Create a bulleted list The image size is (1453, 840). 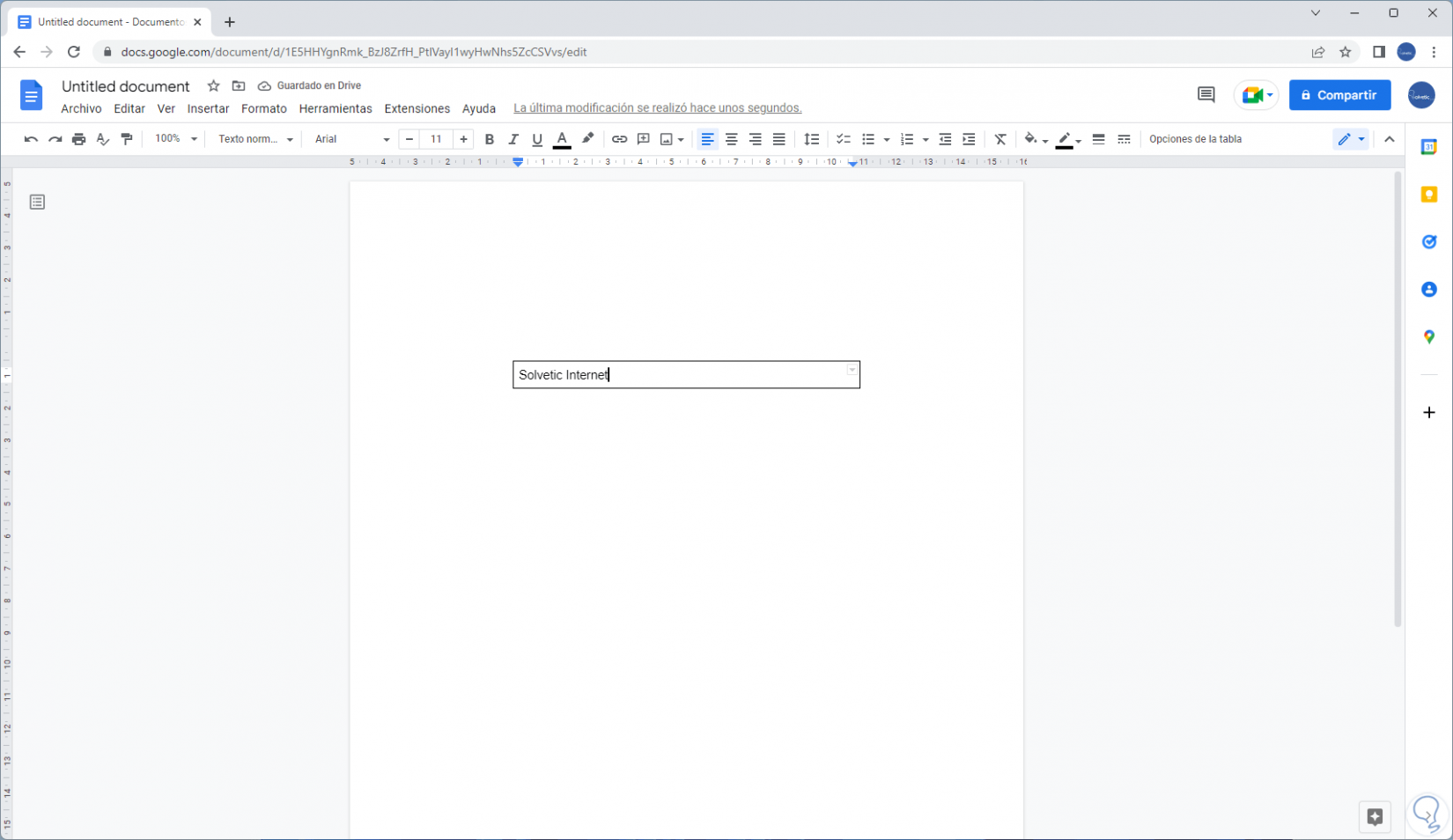tap(868, 139)
